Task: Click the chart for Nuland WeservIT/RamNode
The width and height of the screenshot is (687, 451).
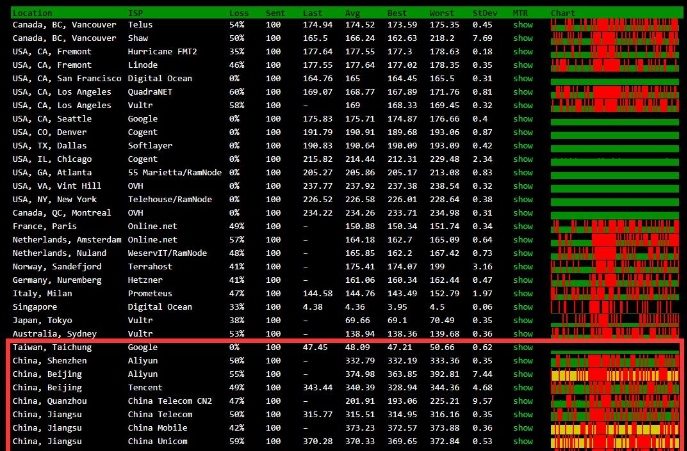Action: tap(615, 253)
